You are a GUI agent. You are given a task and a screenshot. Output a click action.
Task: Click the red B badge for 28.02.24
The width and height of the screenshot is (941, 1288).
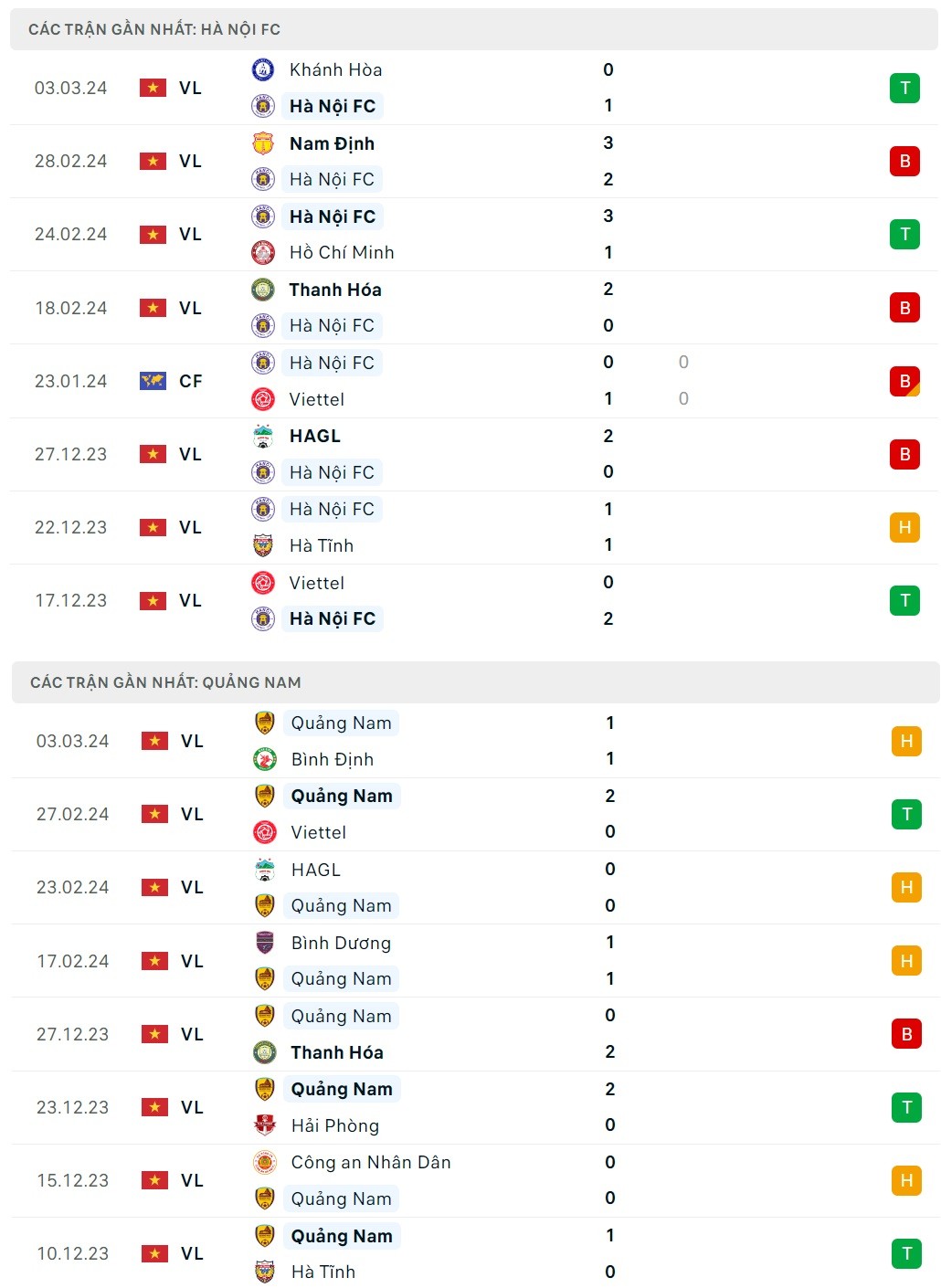(x=904, y=162)
